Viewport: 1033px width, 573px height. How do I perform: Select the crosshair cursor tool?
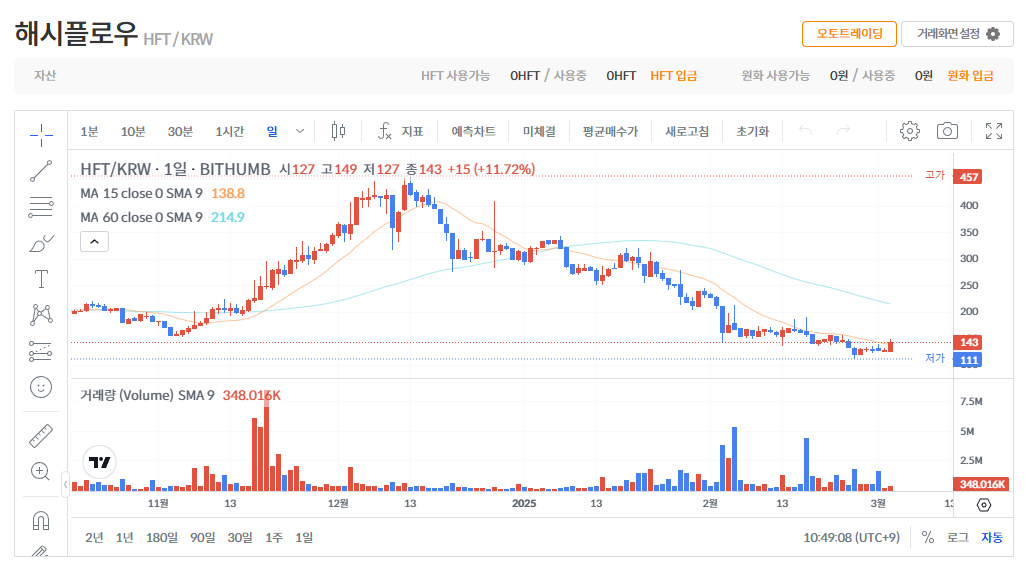coord(41,135)
